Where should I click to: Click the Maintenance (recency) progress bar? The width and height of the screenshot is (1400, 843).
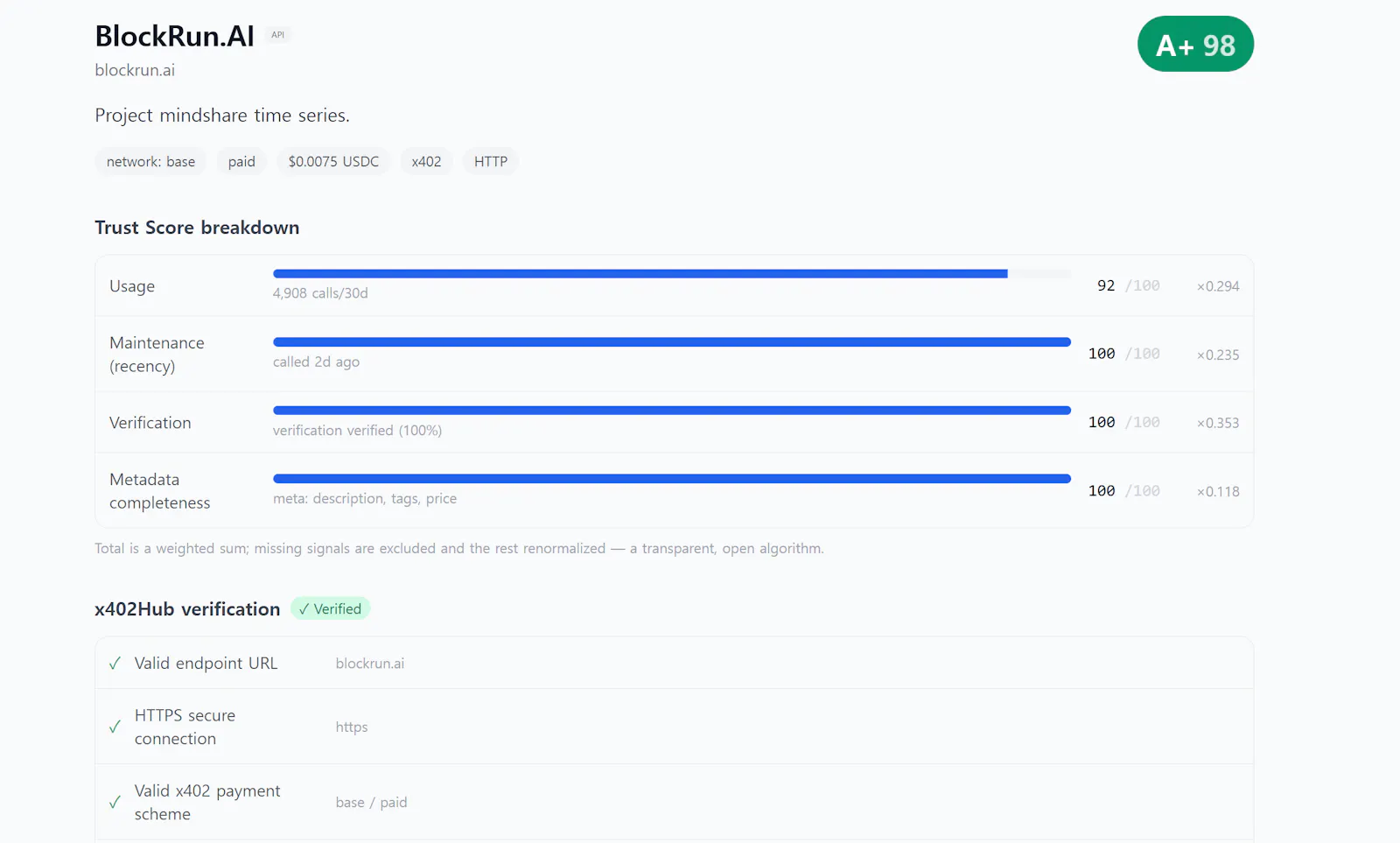(672, 342)
